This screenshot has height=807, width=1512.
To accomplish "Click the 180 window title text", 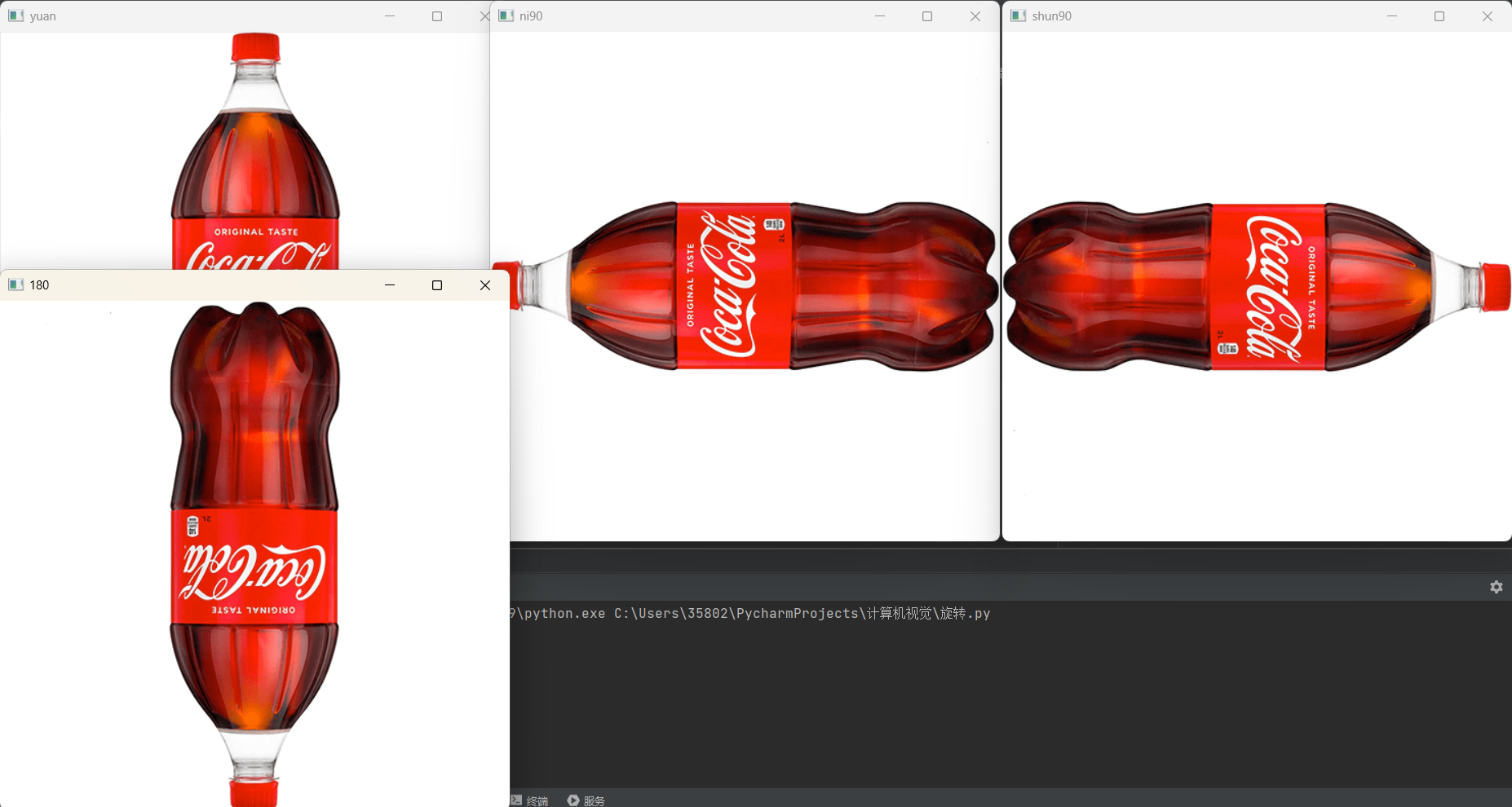I will tap(39, 285).
